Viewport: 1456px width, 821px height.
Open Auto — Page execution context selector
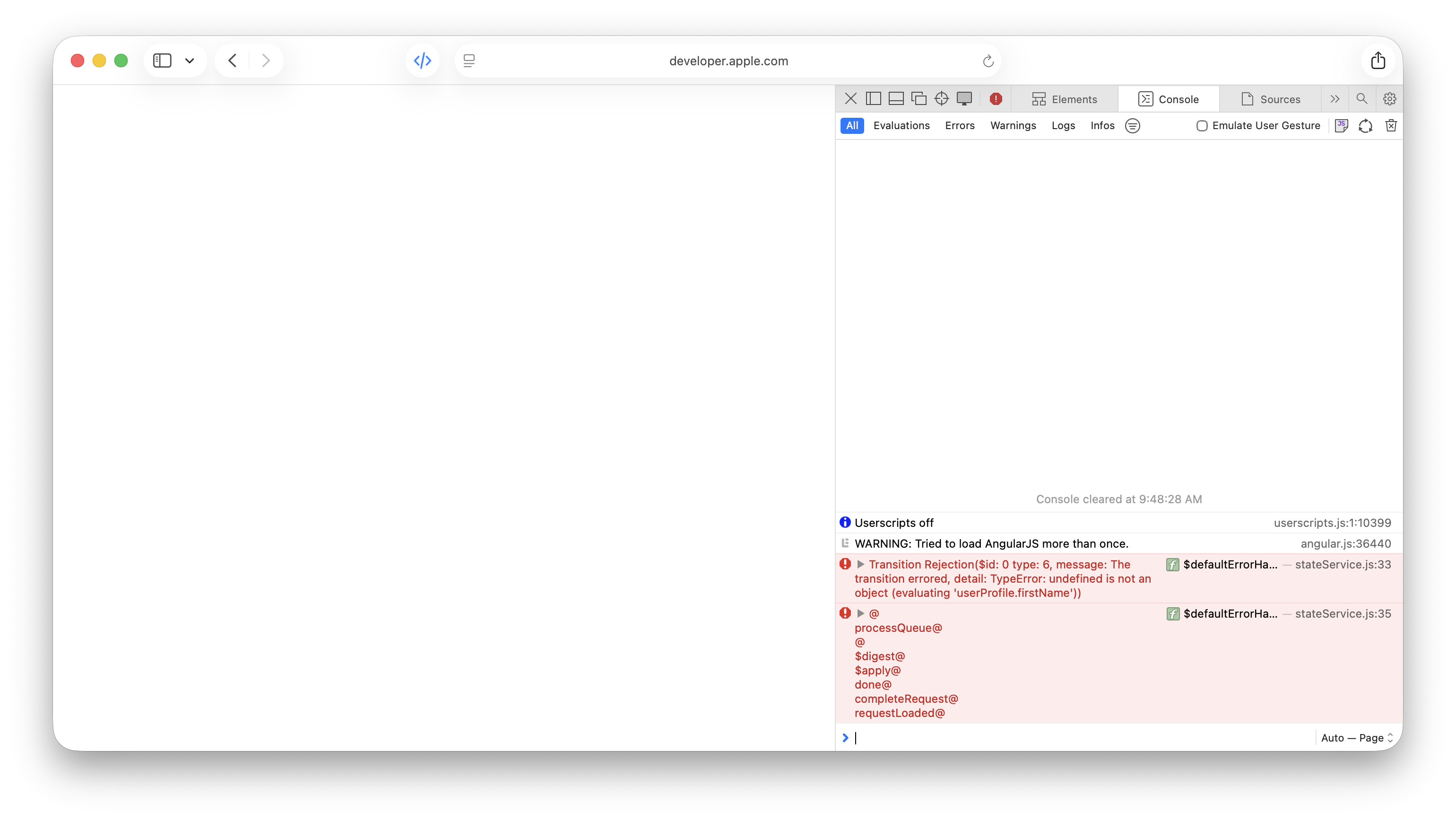pyautogui.click(x=1357, y=738)
